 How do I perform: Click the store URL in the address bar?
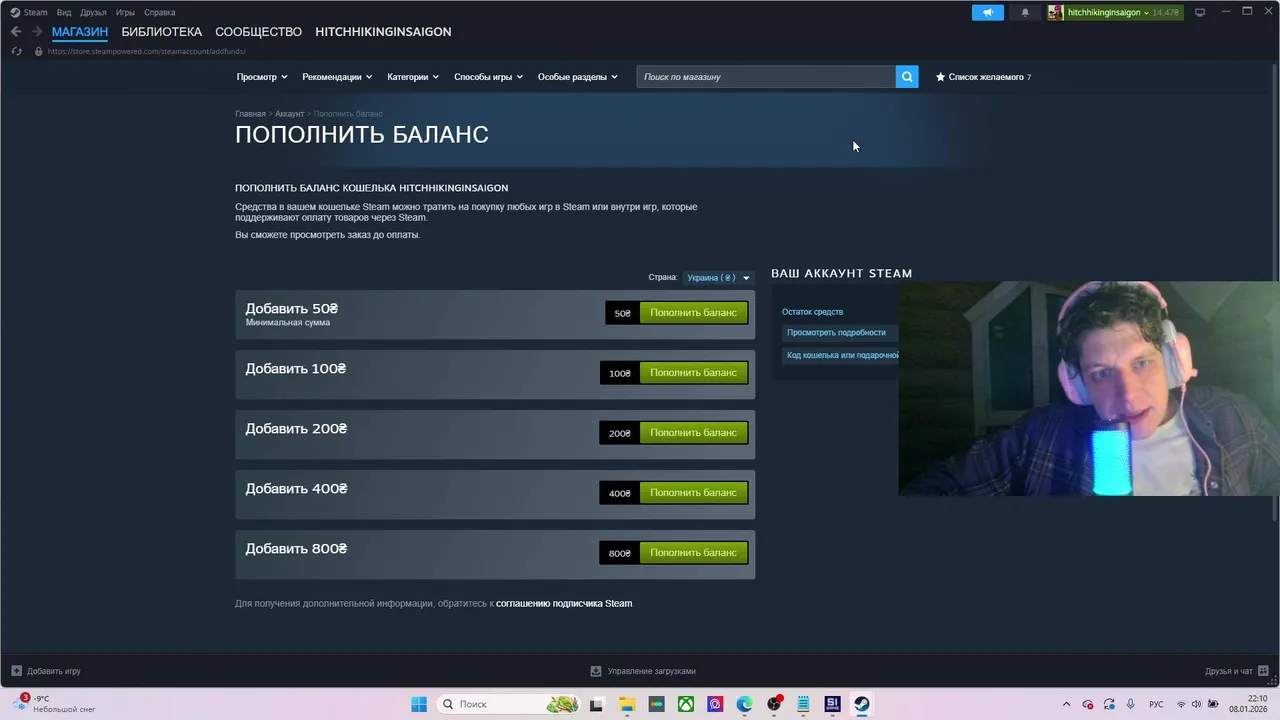coord(146,51)
